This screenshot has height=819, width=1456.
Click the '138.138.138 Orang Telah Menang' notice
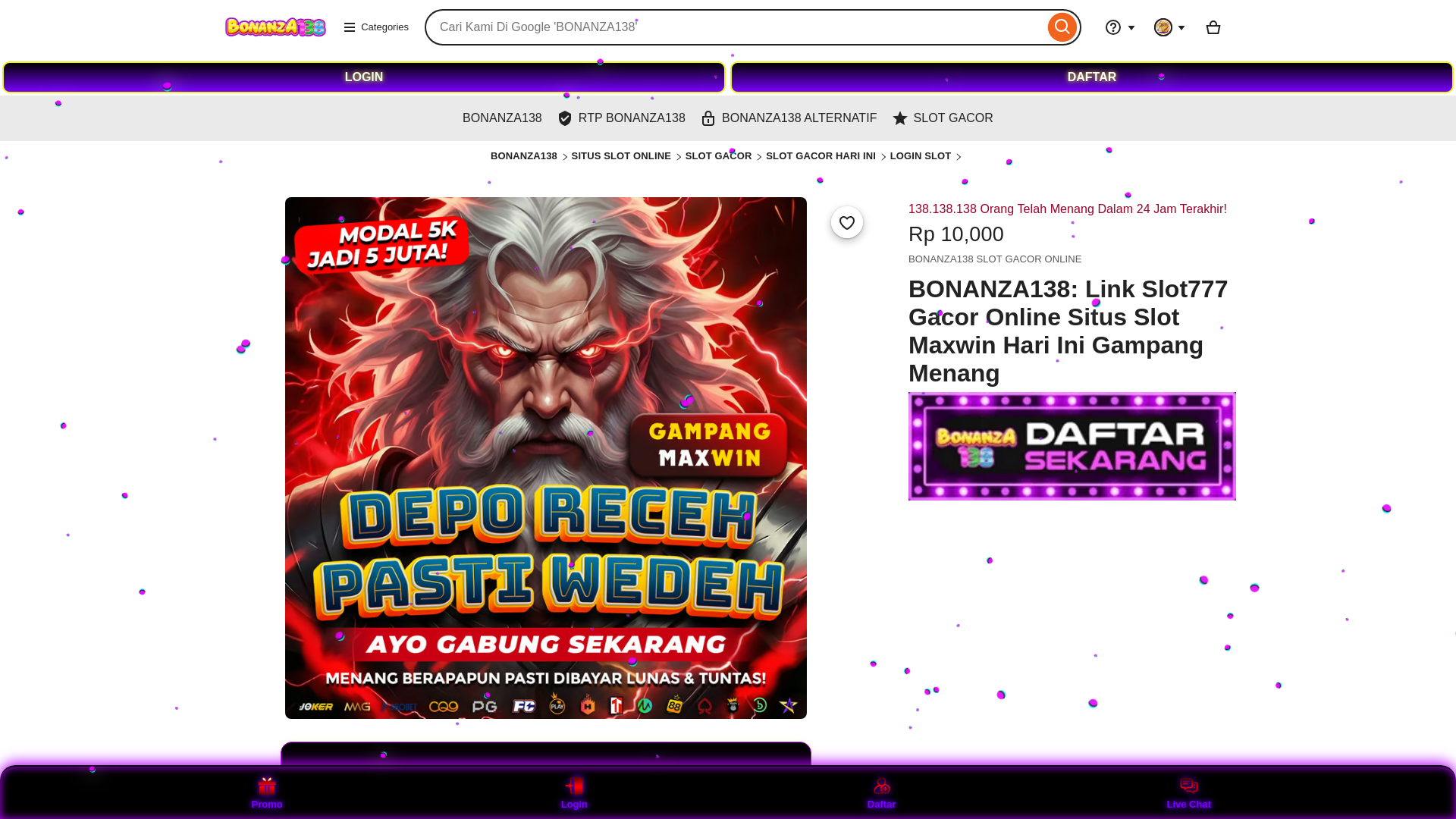[x=1068, y=209]
